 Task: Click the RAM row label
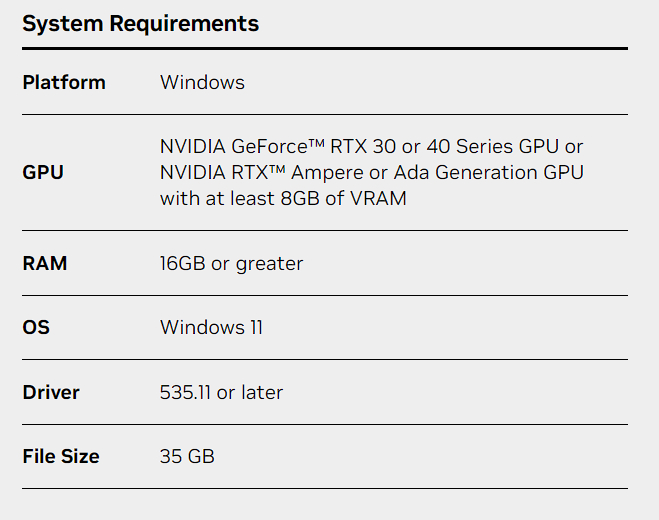pyautogui.click(x=45, y=263)
